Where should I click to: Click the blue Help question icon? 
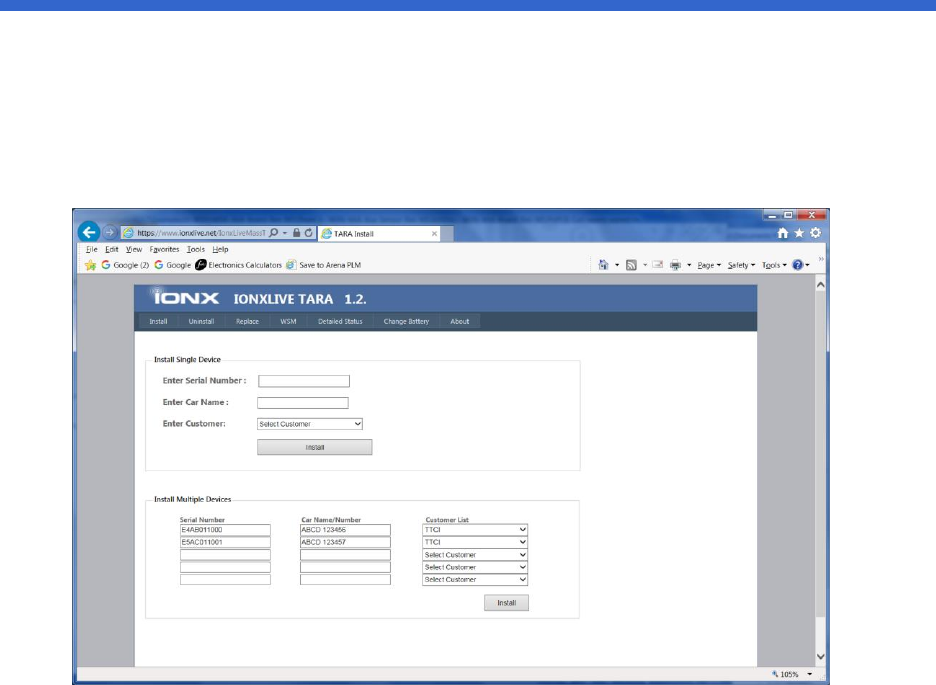tap(798, 265)
